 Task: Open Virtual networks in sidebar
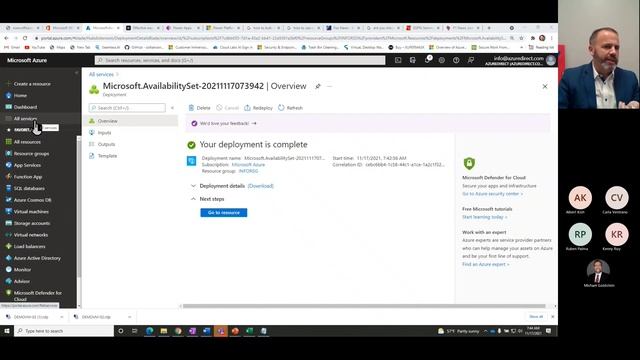(x=31, y=235)
